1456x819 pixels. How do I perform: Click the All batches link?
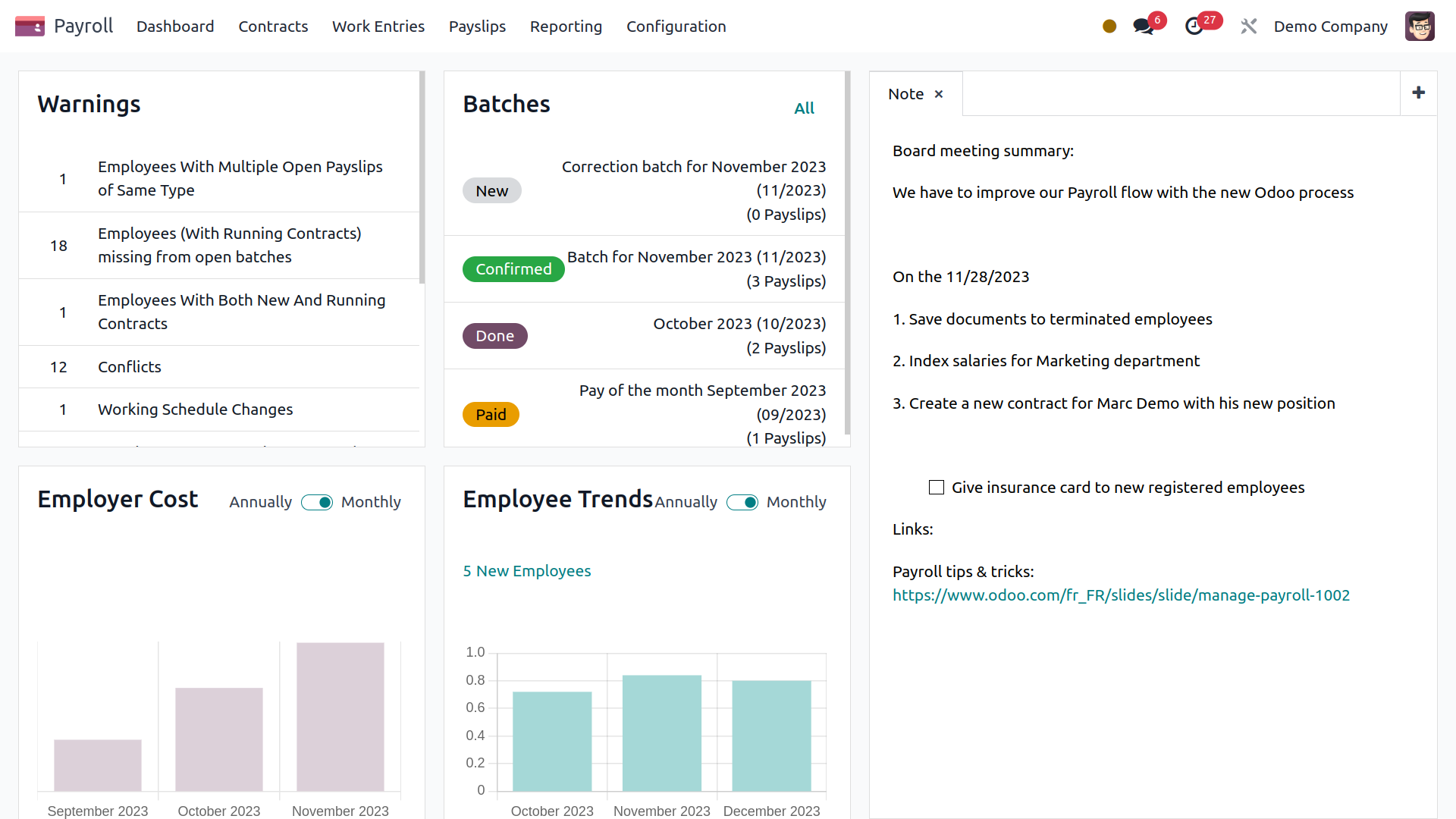(804, 108)
